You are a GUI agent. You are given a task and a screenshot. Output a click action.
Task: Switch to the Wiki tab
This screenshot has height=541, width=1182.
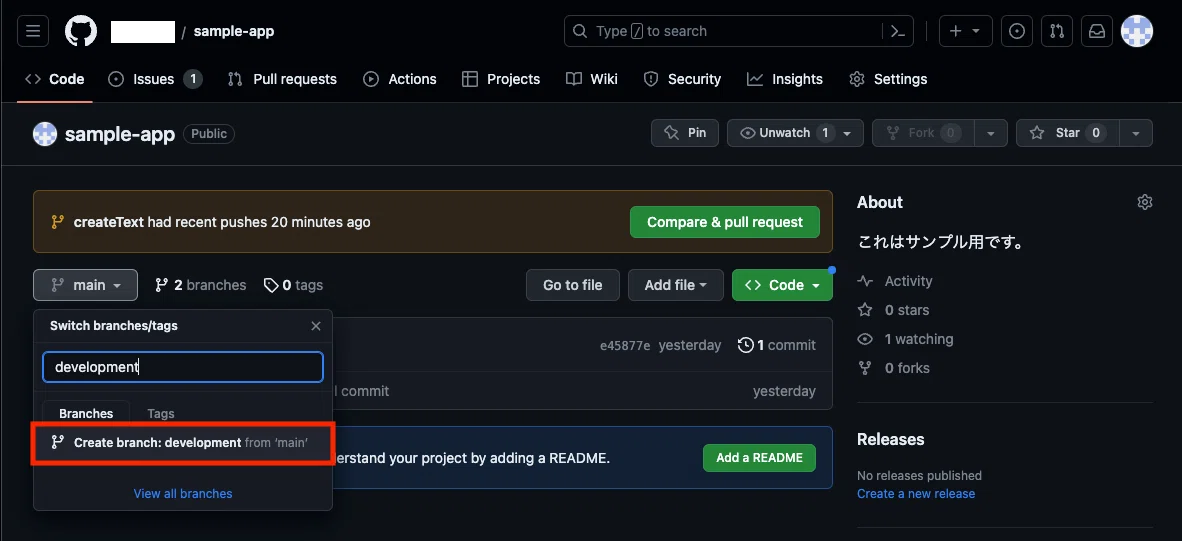(592, 79)
